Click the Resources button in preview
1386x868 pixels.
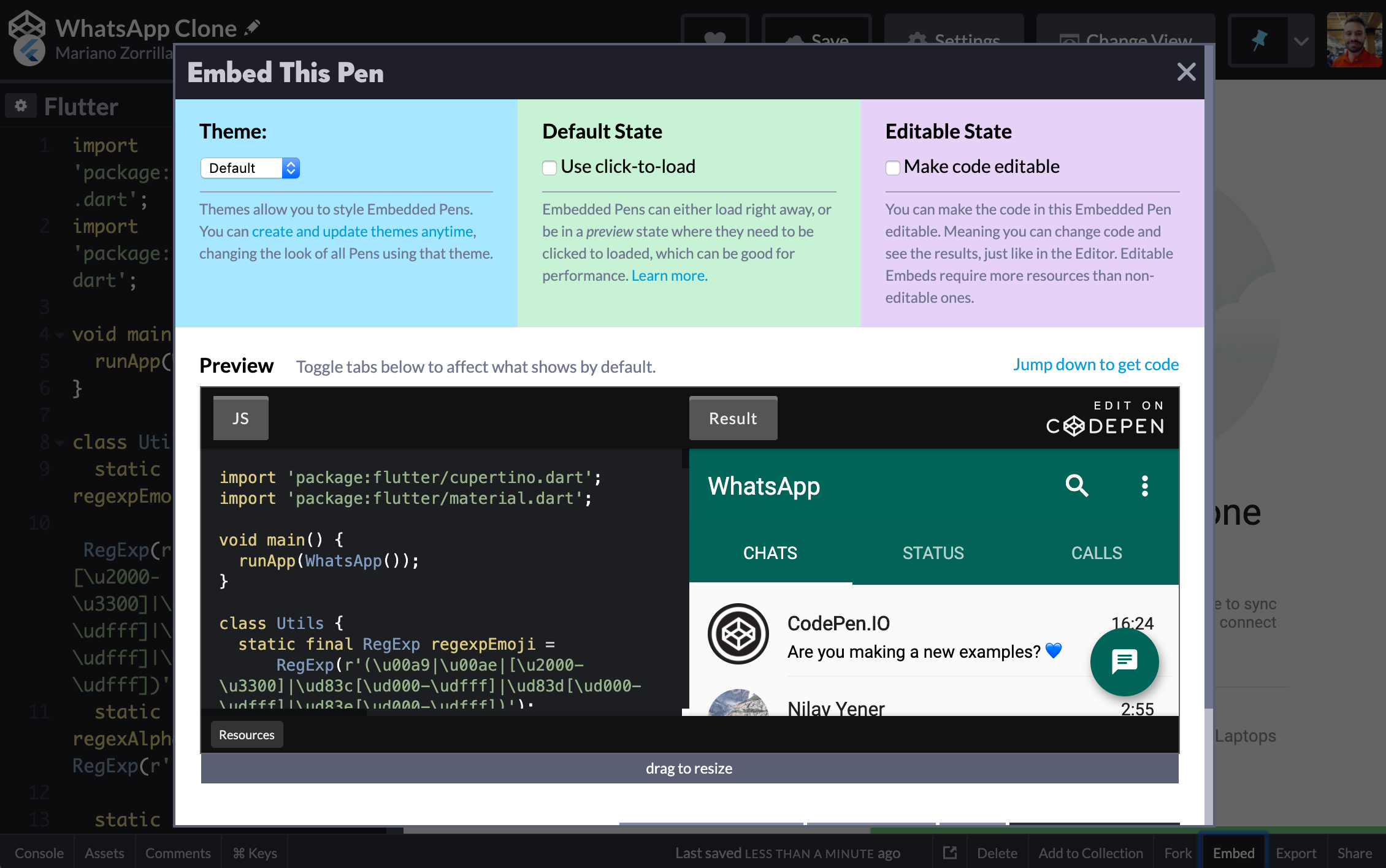pyautogui.click(x=247, y=734)
